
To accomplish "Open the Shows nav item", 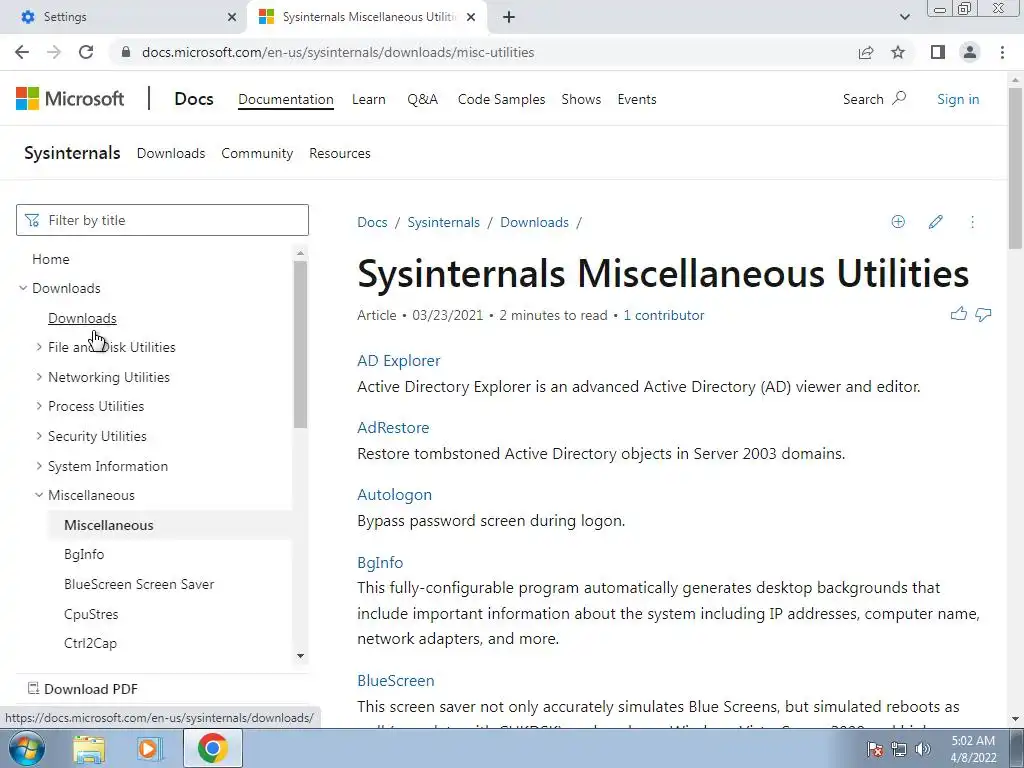I will 581,99.
